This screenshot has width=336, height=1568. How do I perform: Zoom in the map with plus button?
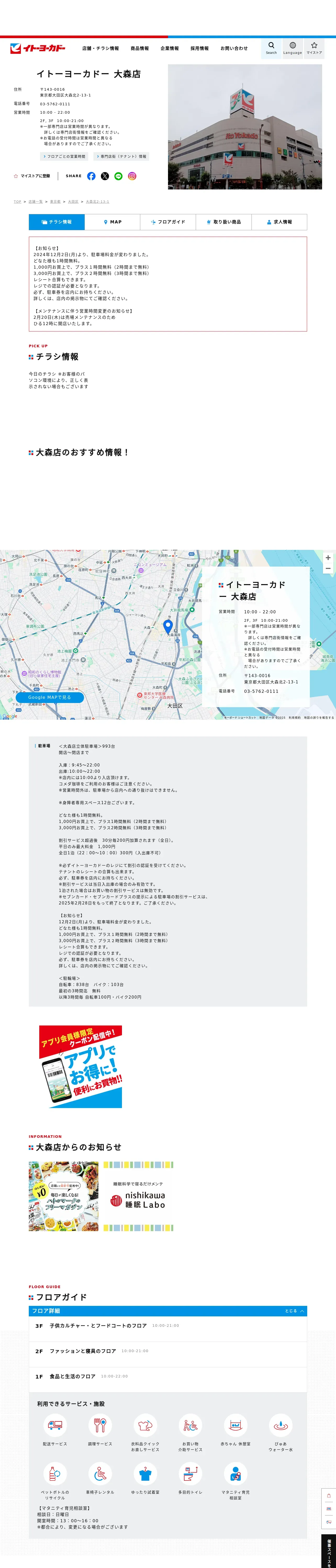click(328, 558)
